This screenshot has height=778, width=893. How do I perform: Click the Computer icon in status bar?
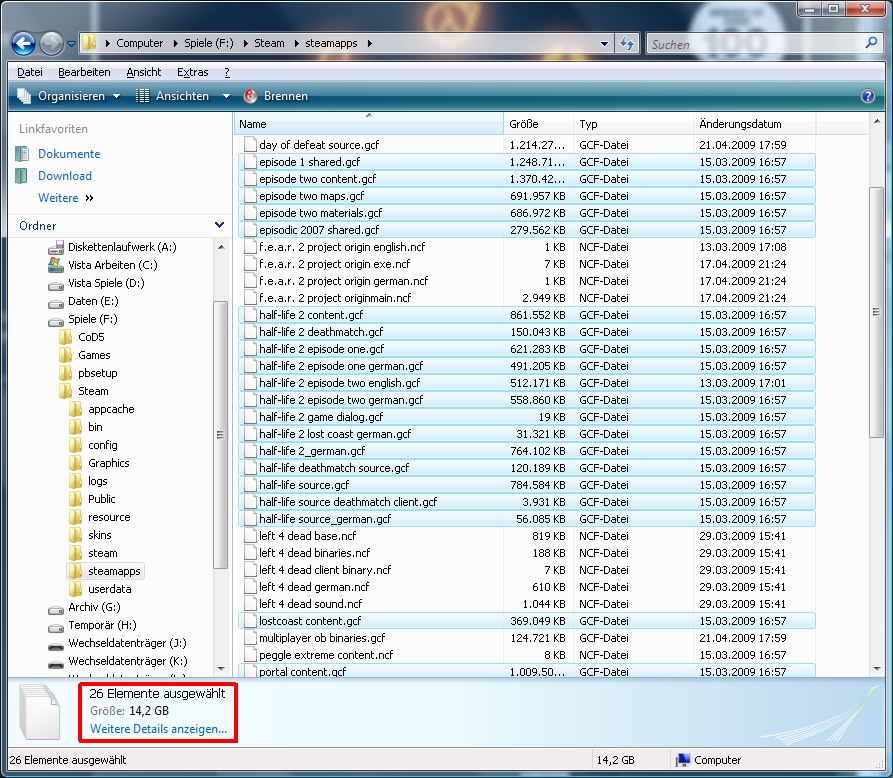682,760
